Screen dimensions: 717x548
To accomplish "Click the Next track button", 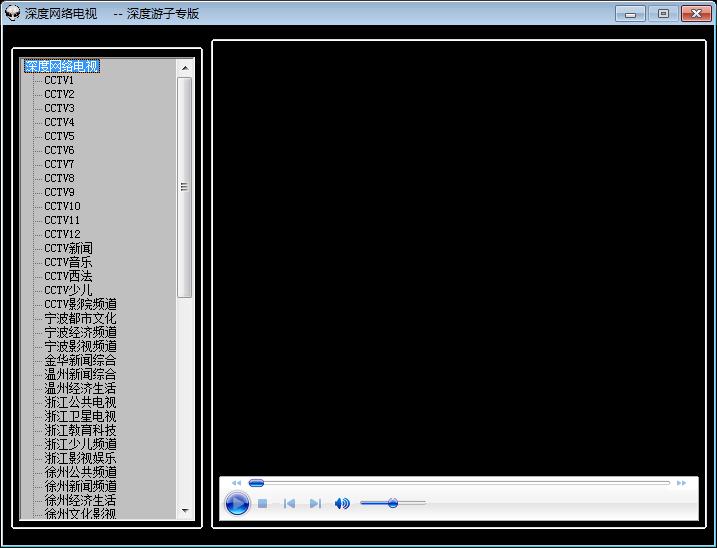I will click(315, 504).
